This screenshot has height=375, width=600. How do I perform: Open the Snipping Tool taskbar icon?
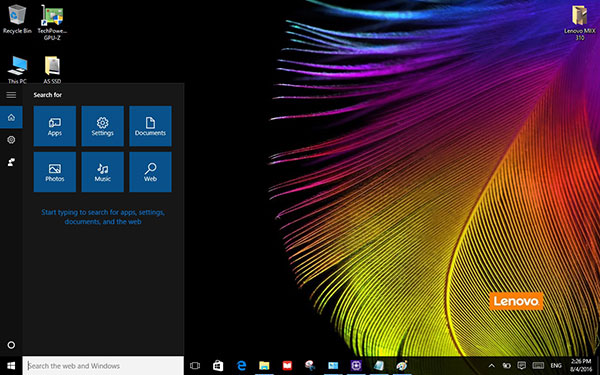coord(310,366)
